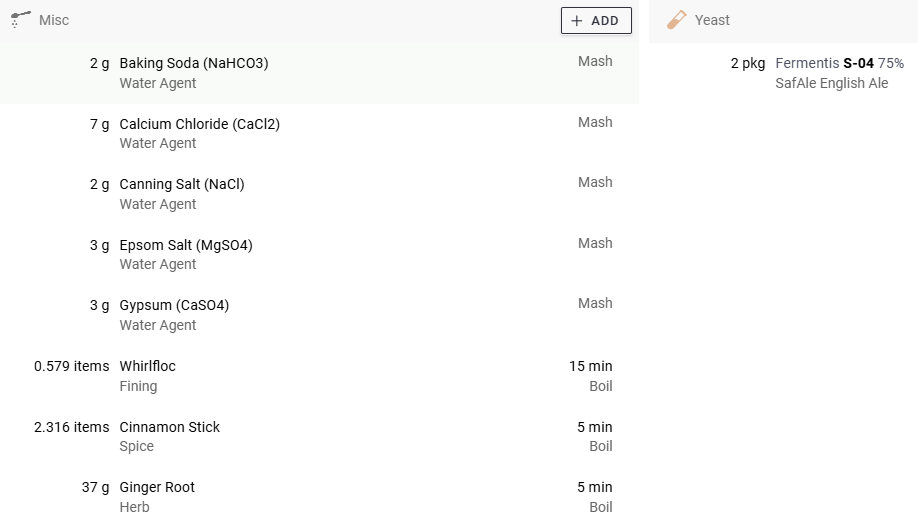Select the Ginger Root herb row

(157, 487)
